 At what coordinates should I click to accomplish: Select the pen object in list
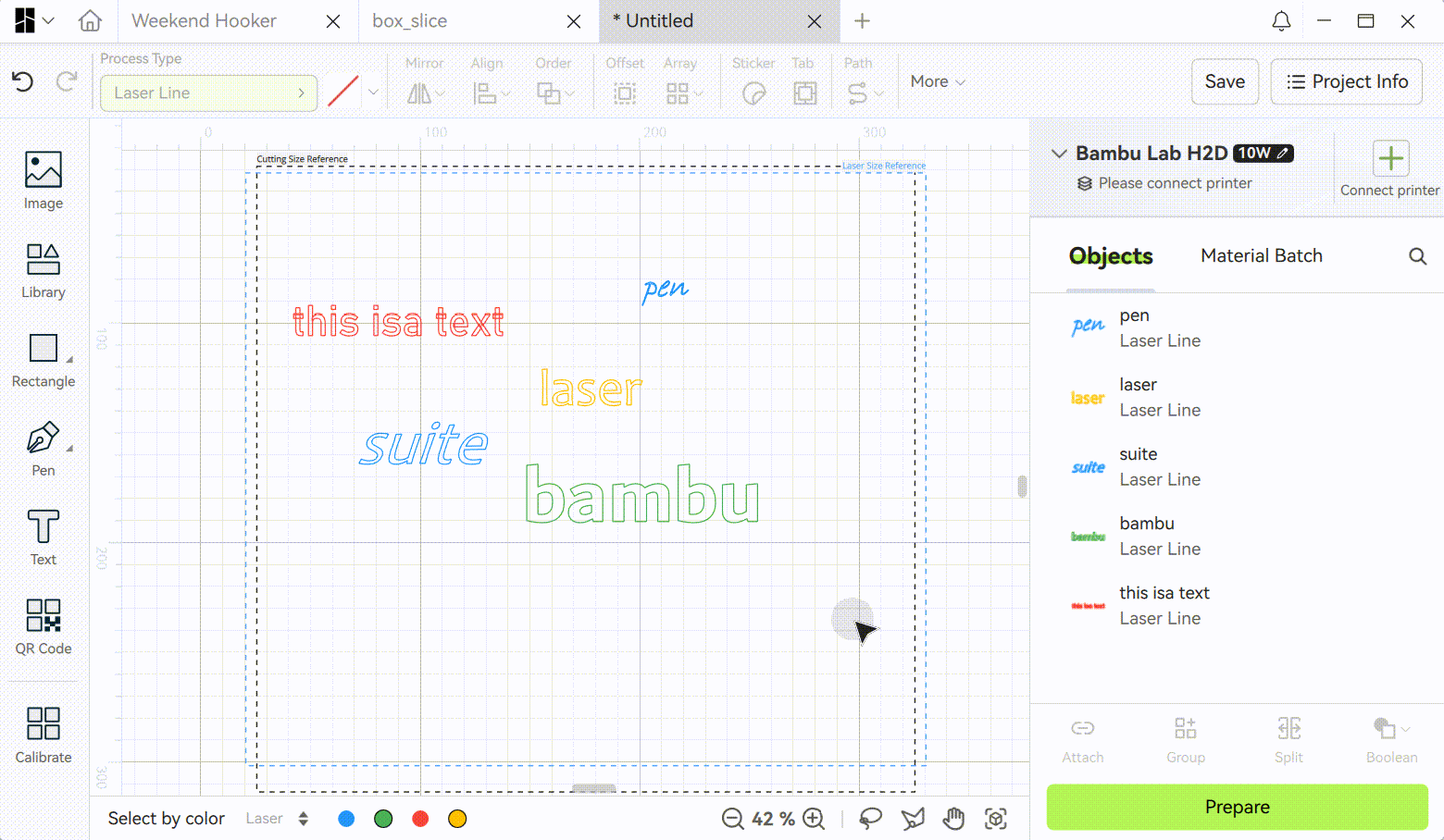tap(1238, 328)
